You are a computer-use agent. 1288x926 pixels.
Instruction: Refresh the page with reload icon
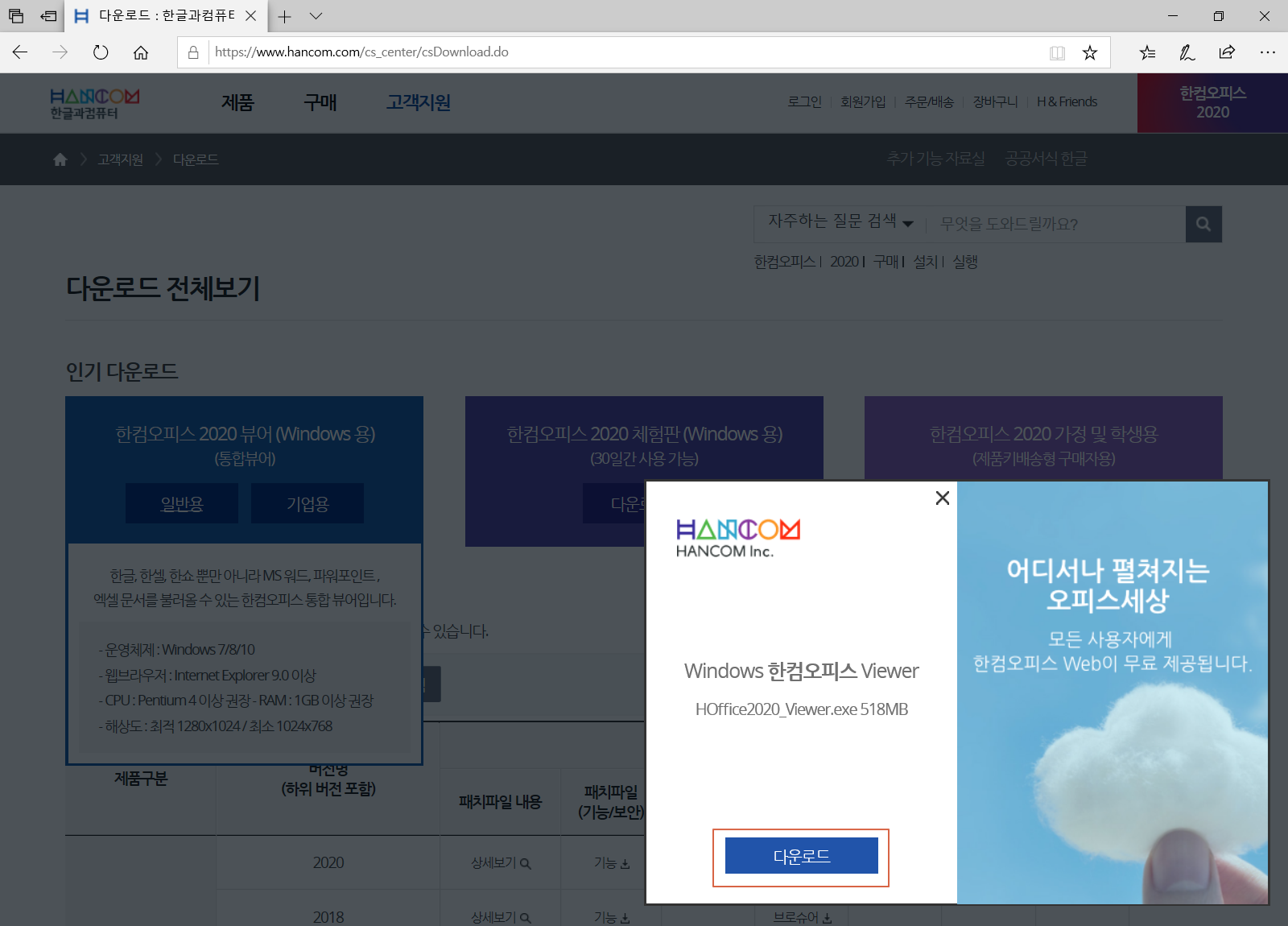(101, 52)
